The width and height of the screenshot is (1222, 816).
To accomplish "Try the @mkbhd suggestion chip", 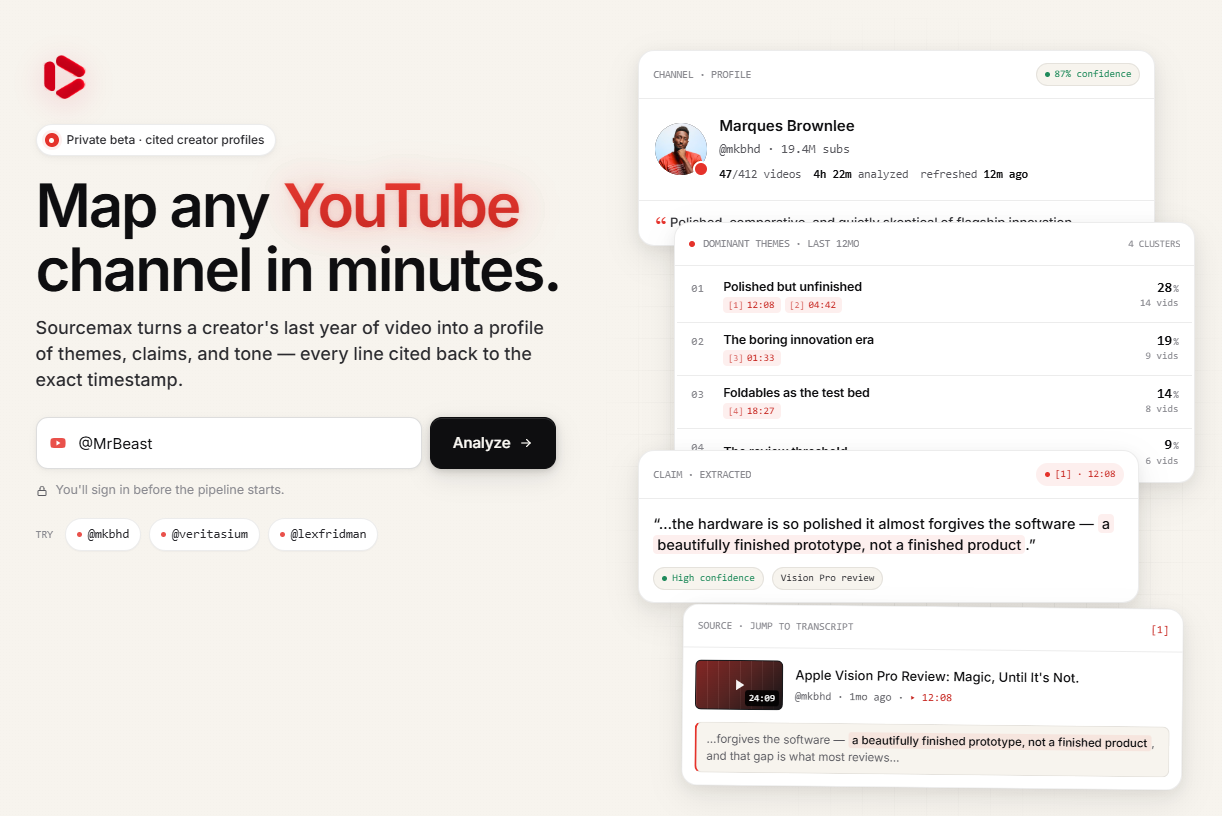I will 104,534.
